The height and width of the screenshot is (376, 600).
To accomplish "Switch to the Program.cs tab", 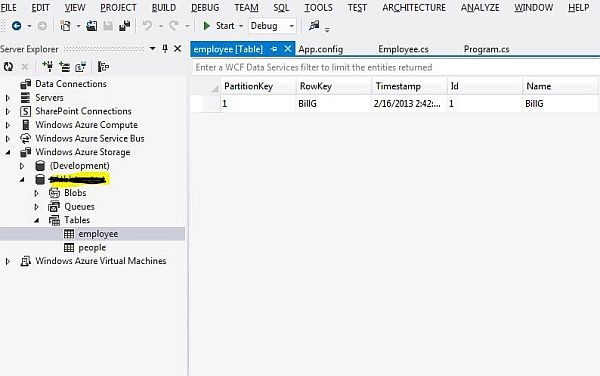I will 486,49.
